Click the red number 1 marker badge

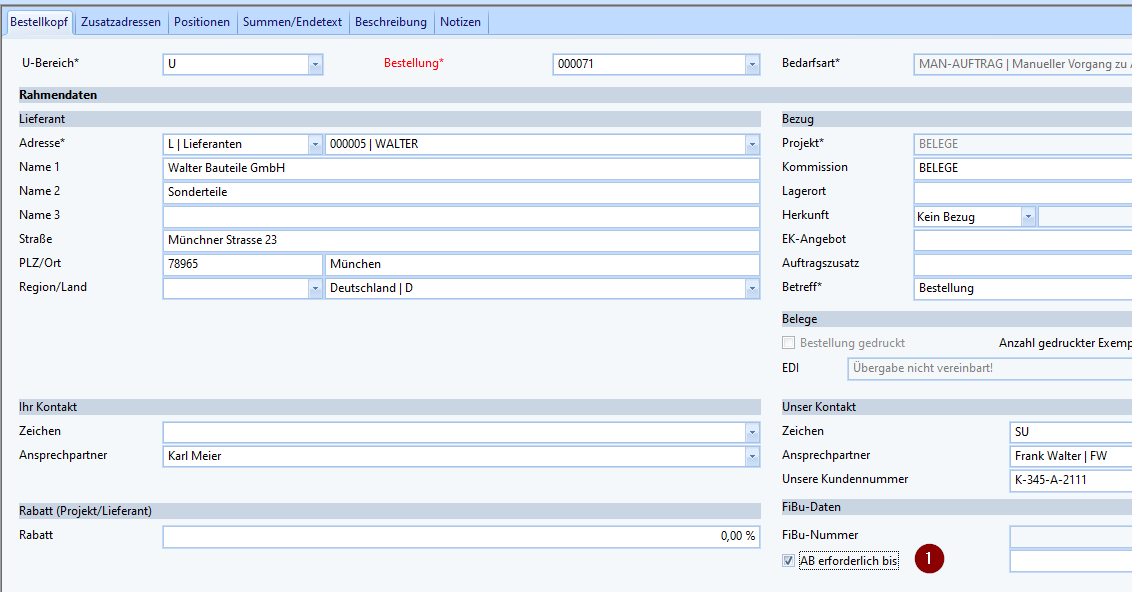point(930,560)
